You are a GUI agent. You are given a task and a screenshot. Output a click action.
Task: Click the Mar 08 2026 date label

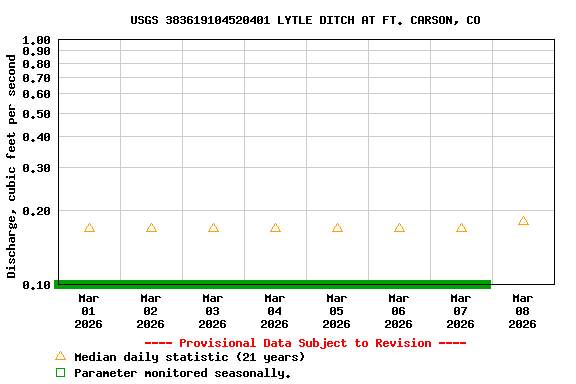pos(522,311)
